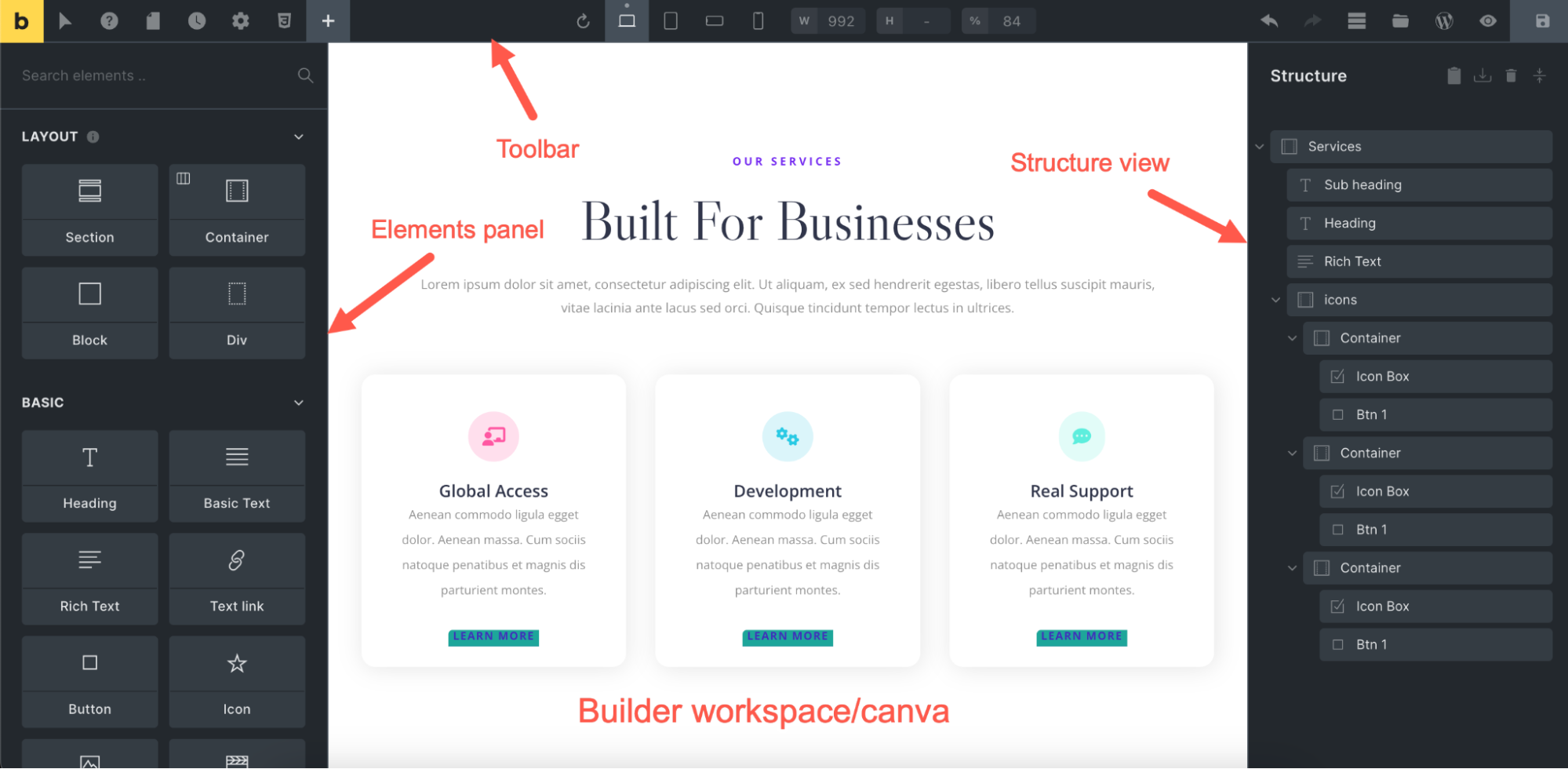1568x769 pixels.
Task: Switch to mobile preview mode
Action: pos(758,21)
